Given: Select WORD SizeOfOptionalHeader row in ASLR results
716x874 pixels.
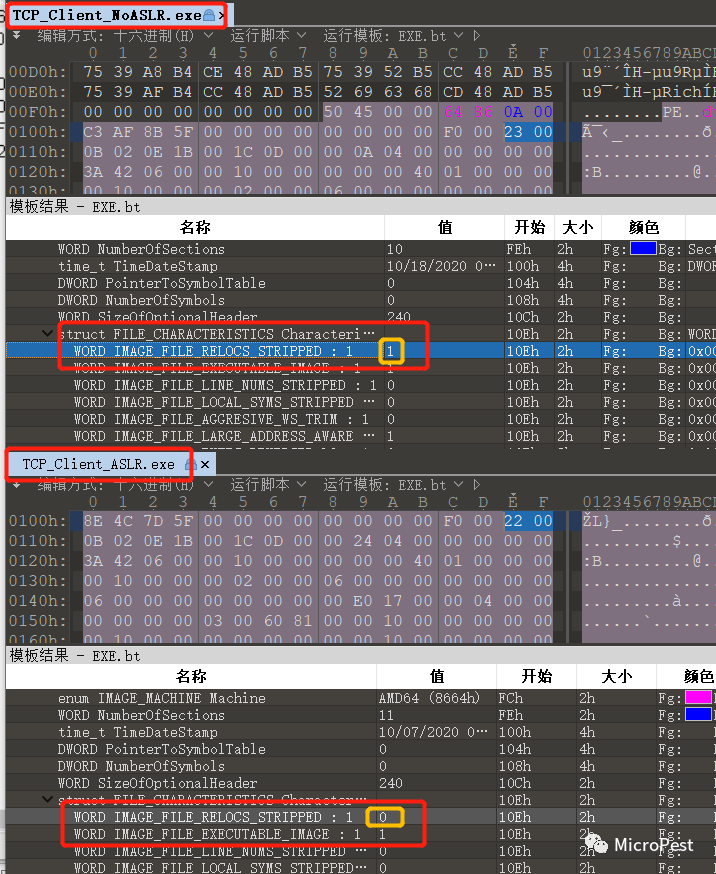Looking at the screenshot, I should pos(361,783).
